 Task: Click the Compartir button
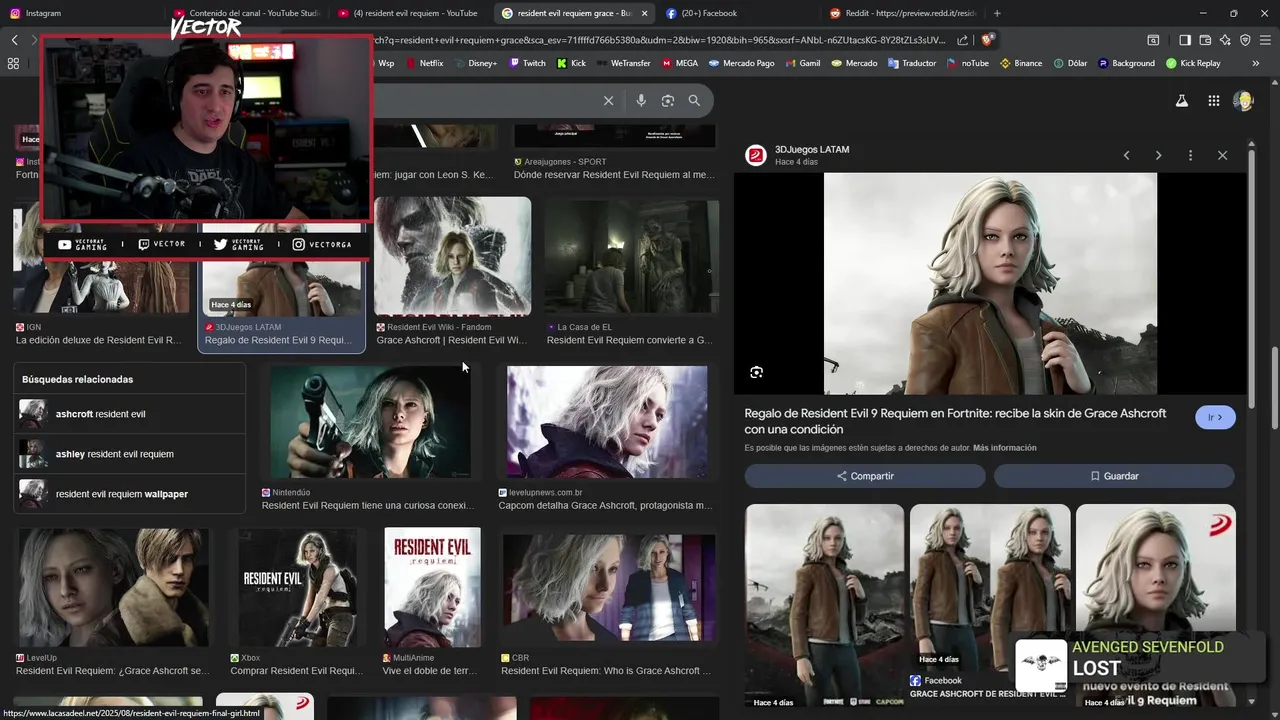click(x=865, y=476)
